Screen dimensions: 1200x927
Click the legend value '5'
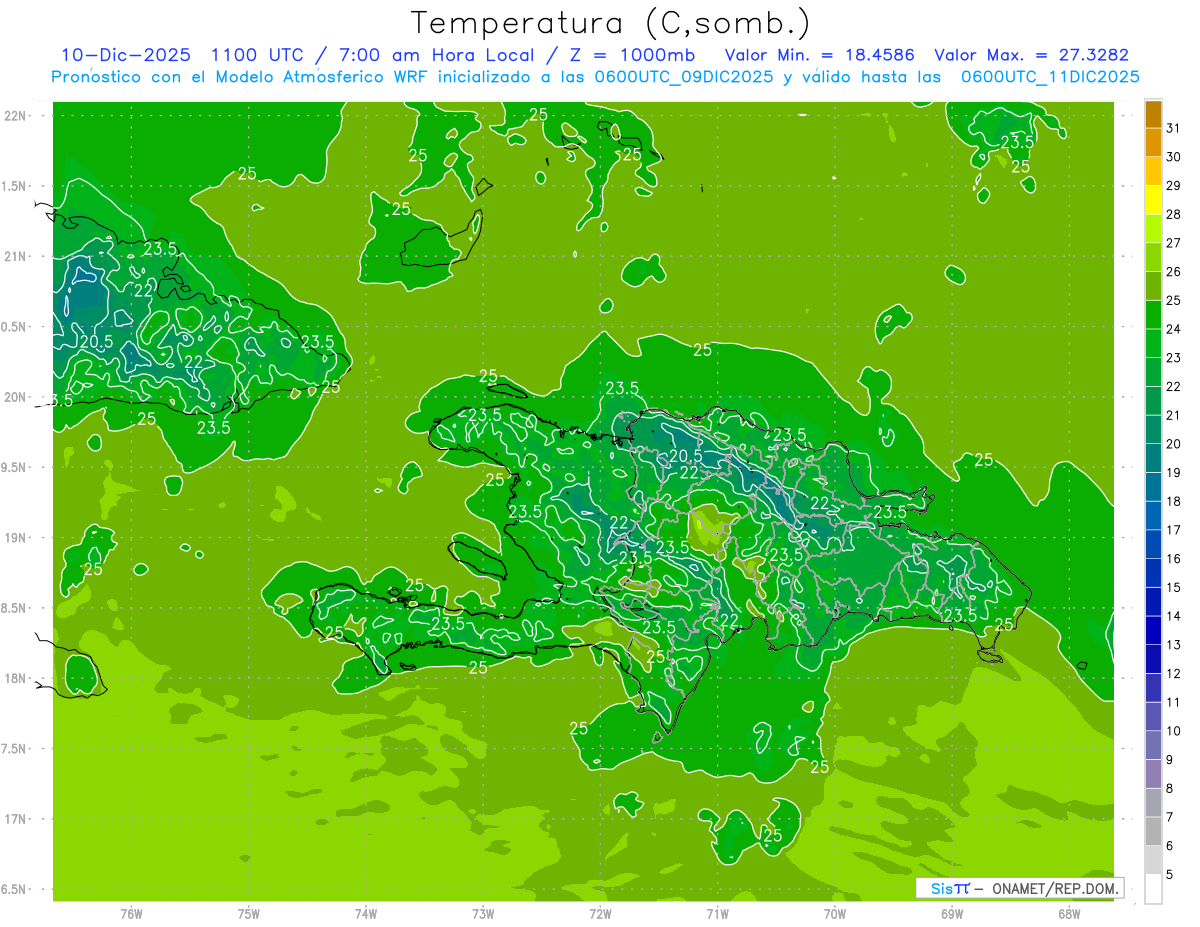1170,875
